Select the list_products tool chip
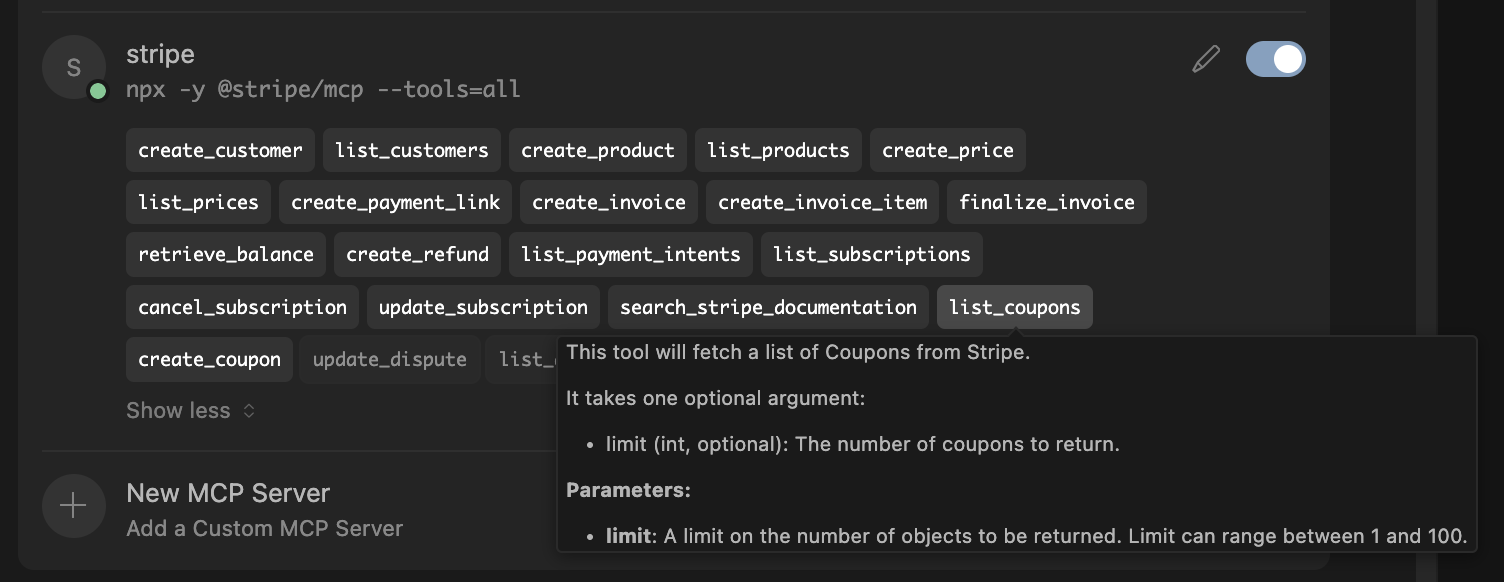 tap(778, 151)
